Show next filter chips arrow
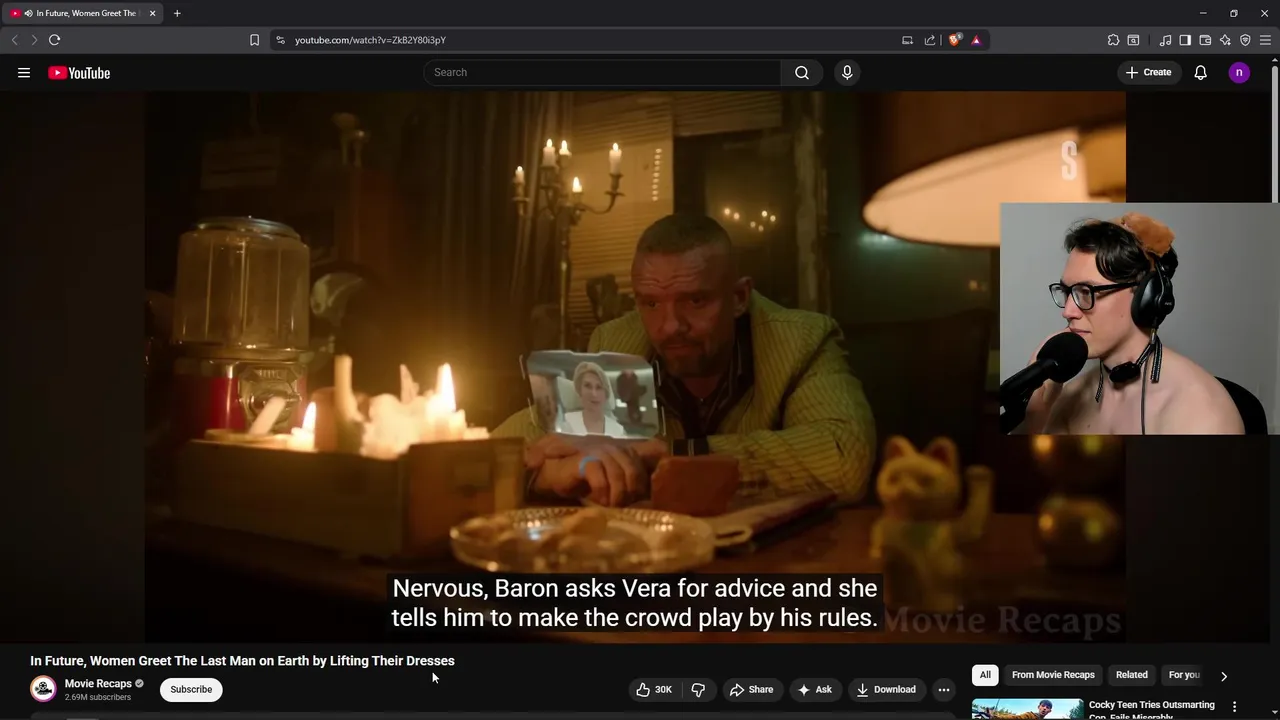 1223,676
